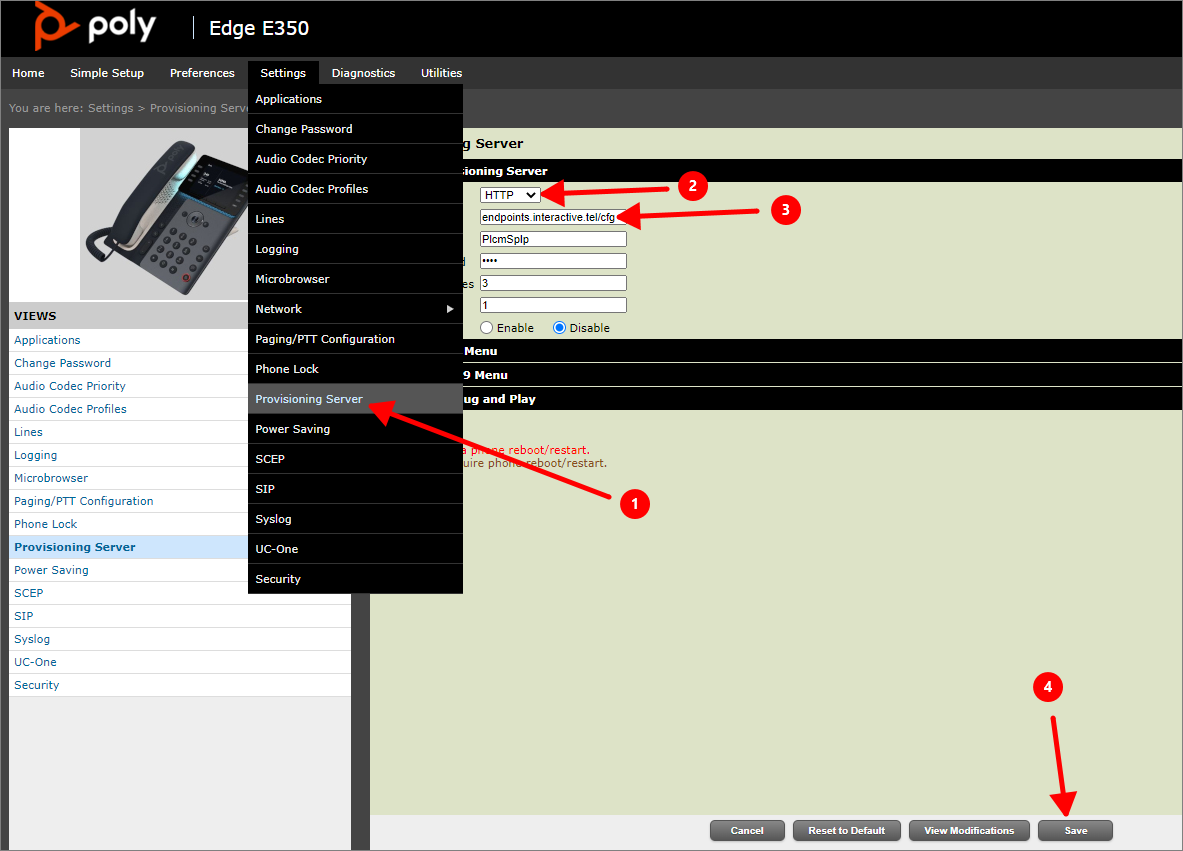Open the Utilities menu tab
The image size is (1183, 851).
click(441, 73)
